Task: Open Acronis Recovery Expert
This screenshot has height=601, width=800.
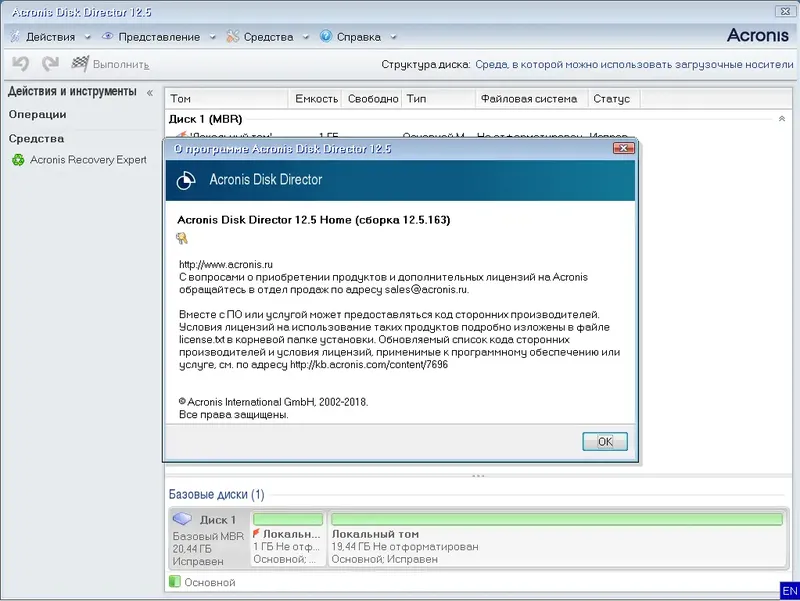Action: pos(88,160)
